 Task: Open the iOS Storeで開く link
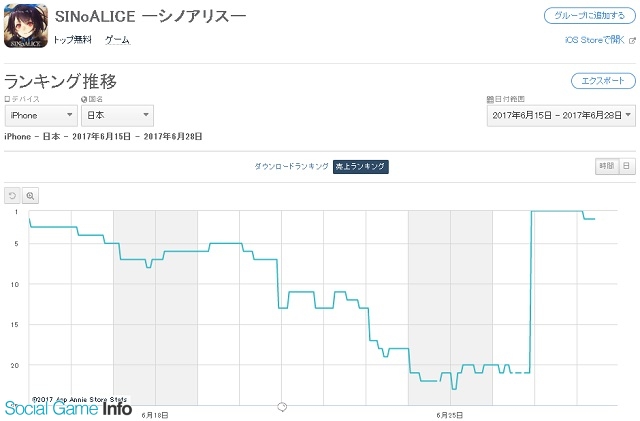coord(595,40)
